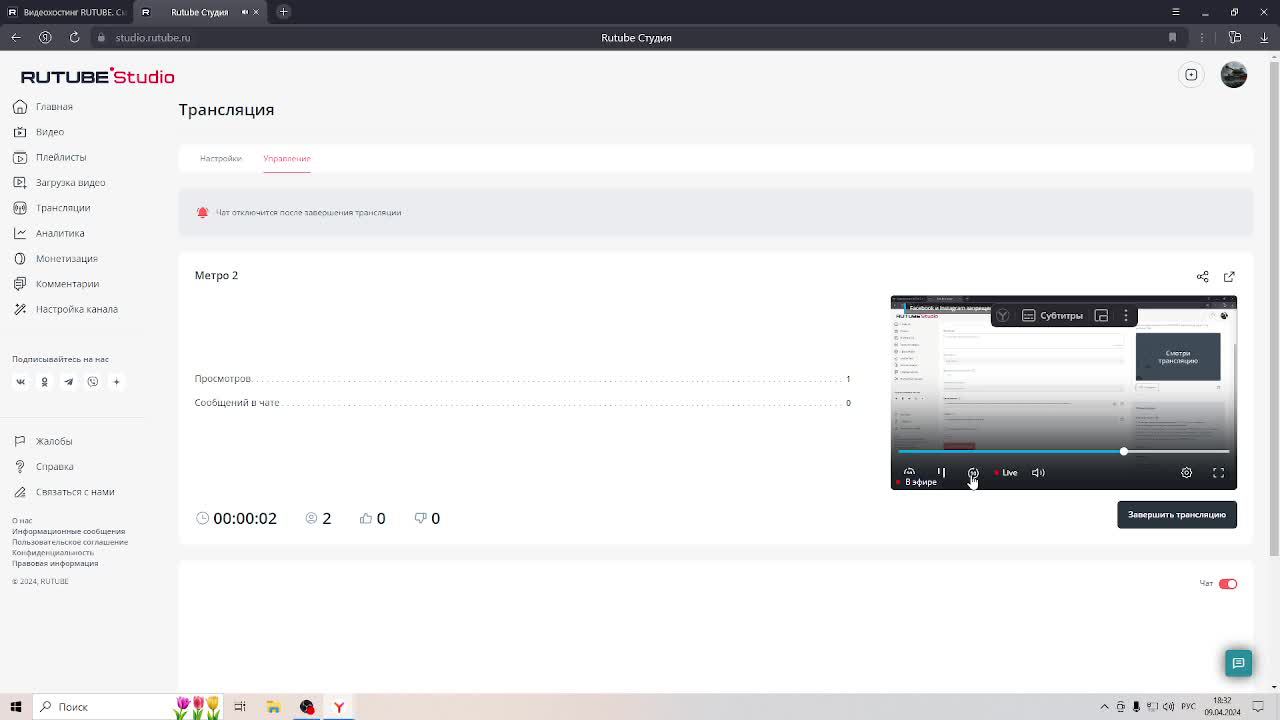
Task: Click the share broadcast icon
Action: (1202, 277)
